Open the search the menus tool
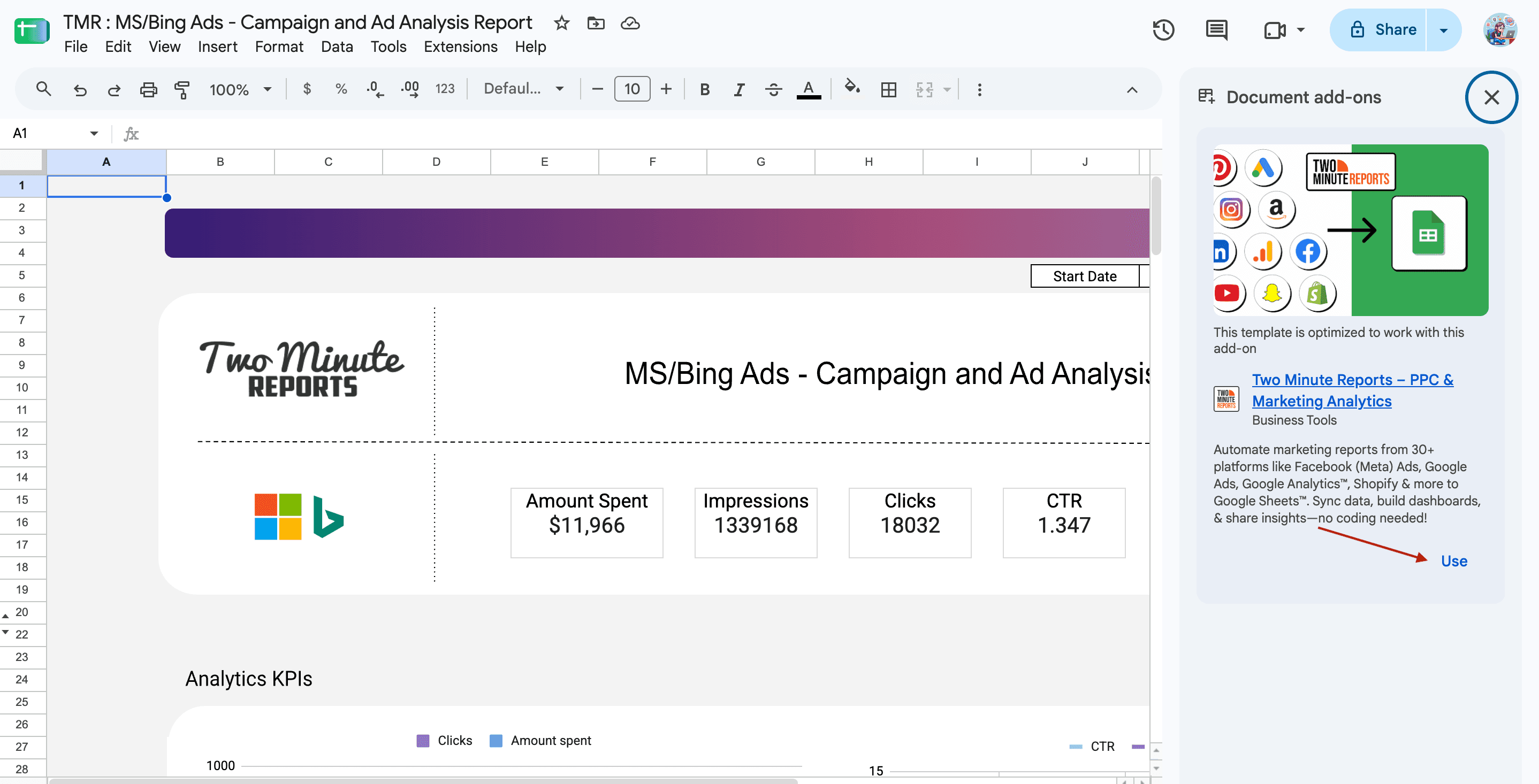Screen dimensions: 1539x784 (x=43, y=89)
